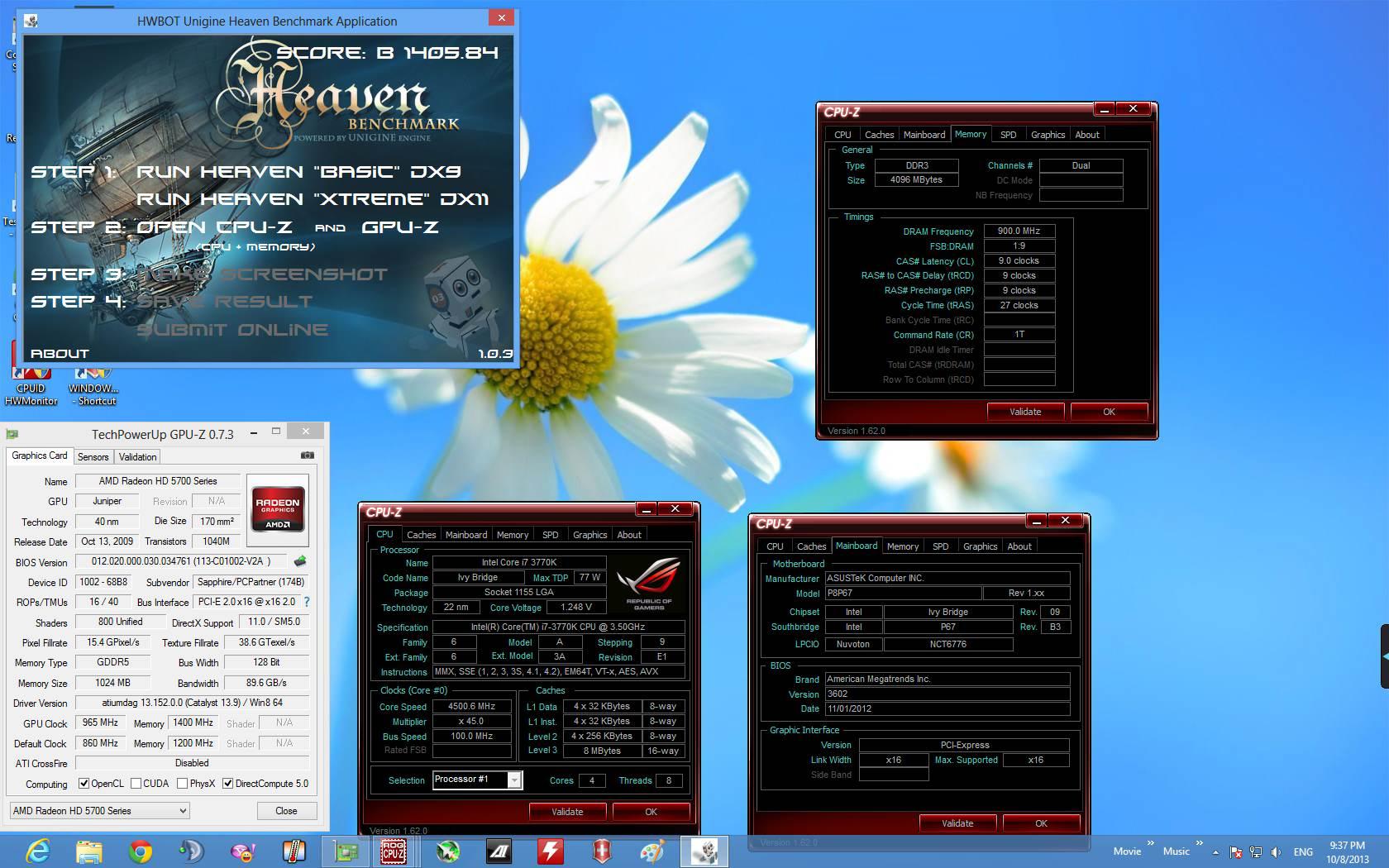Toggle the CUDA checkbox in GPU-Z
The image size is (1389, 868).
[x=136, y=784]
